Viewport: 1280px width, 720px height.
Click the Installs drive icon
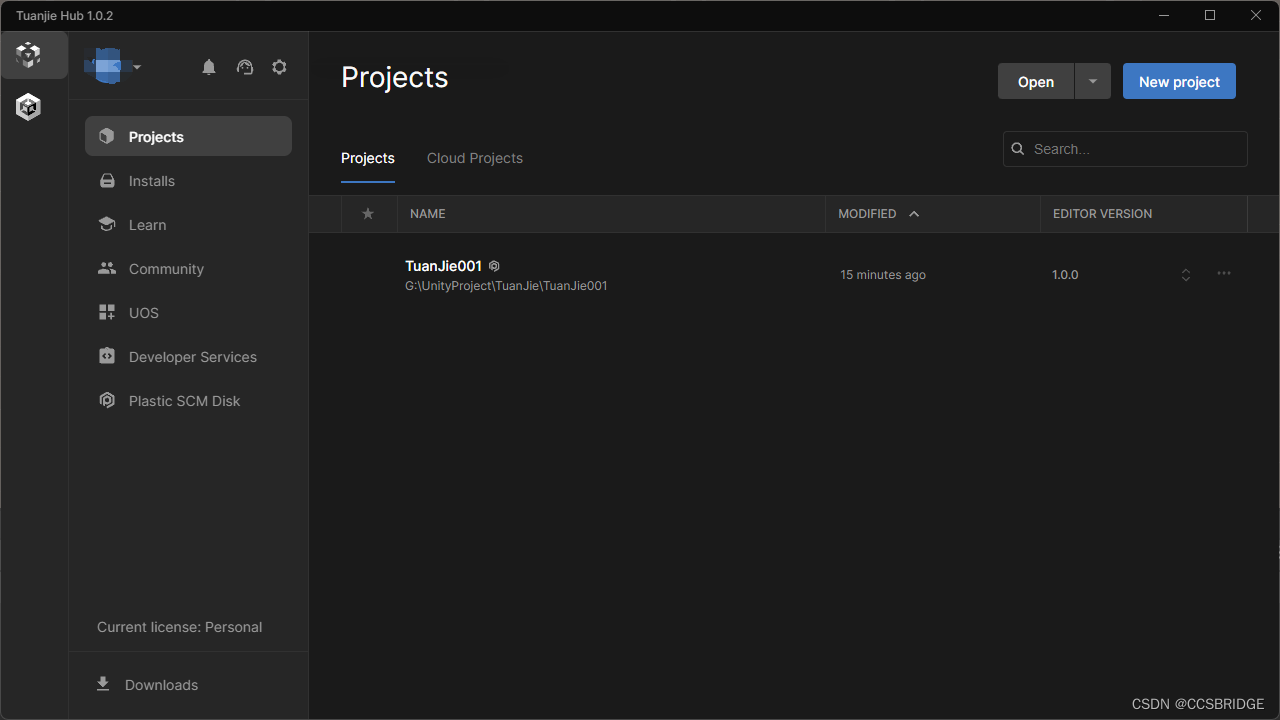[107, 181]
